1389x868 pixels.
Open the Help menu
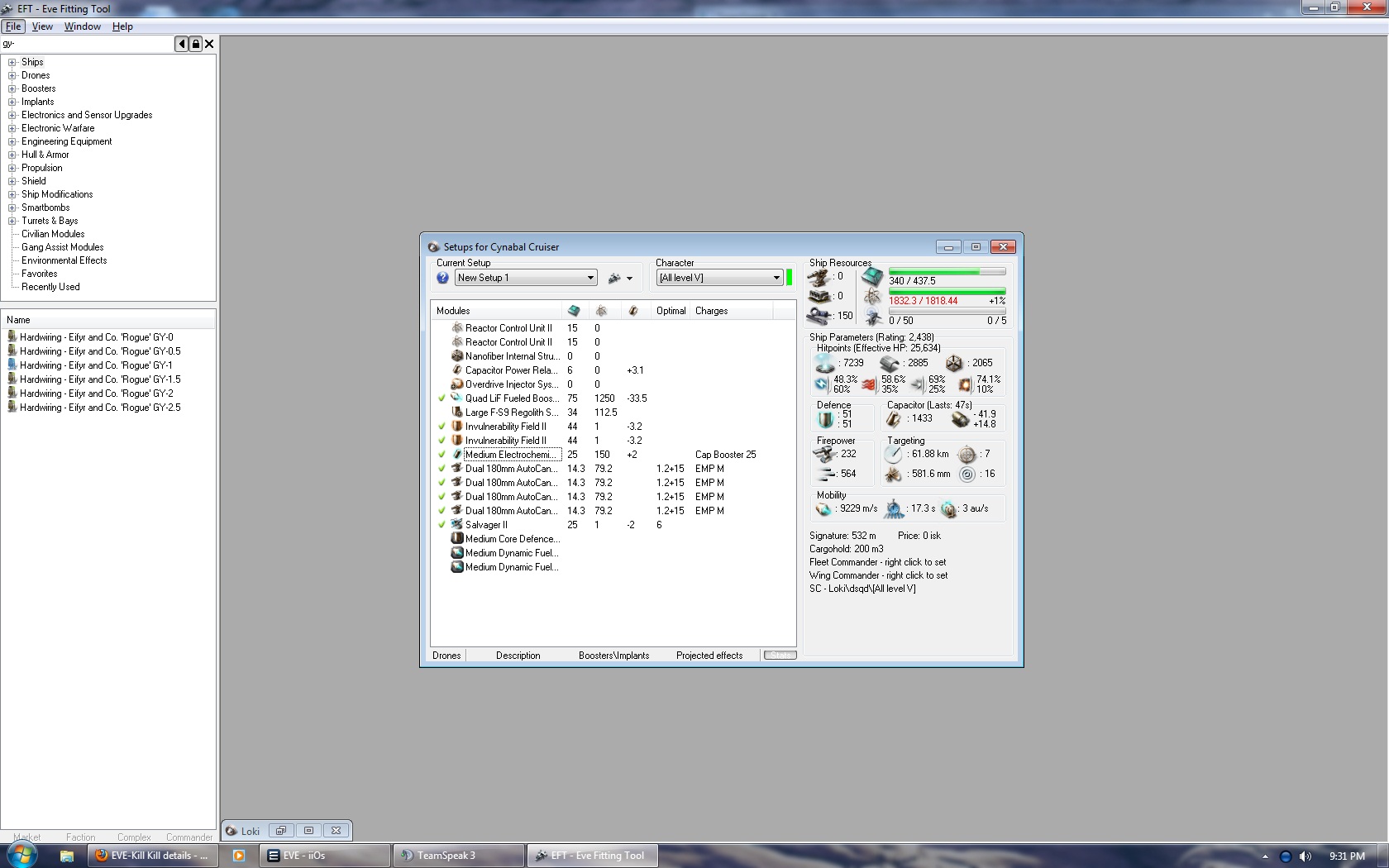click(x=122, y=26)
